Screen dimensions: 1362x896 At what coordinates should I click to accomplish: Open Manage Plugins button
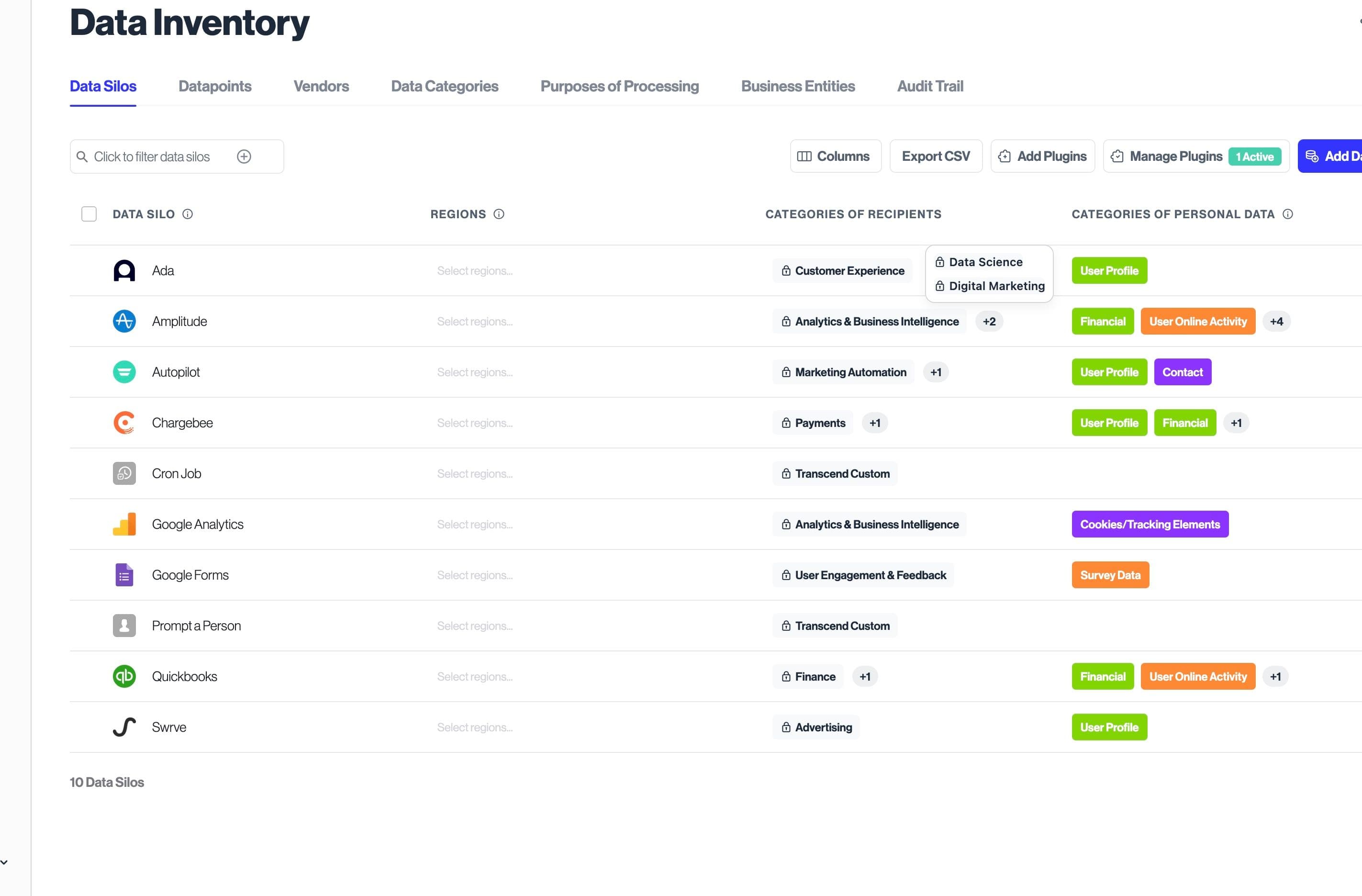[x=1175, y=157]
